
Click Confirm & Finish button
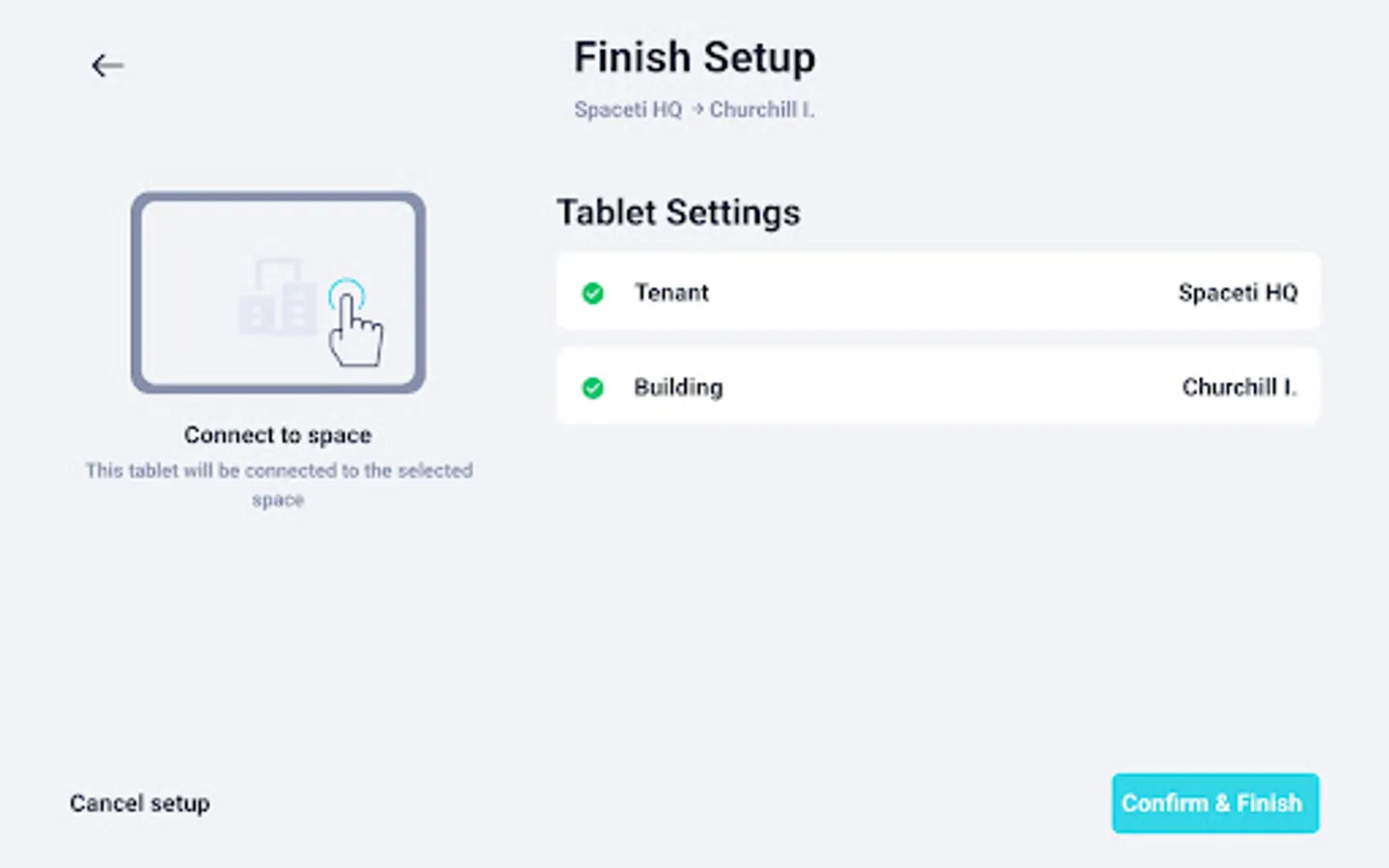point(1215,803)
